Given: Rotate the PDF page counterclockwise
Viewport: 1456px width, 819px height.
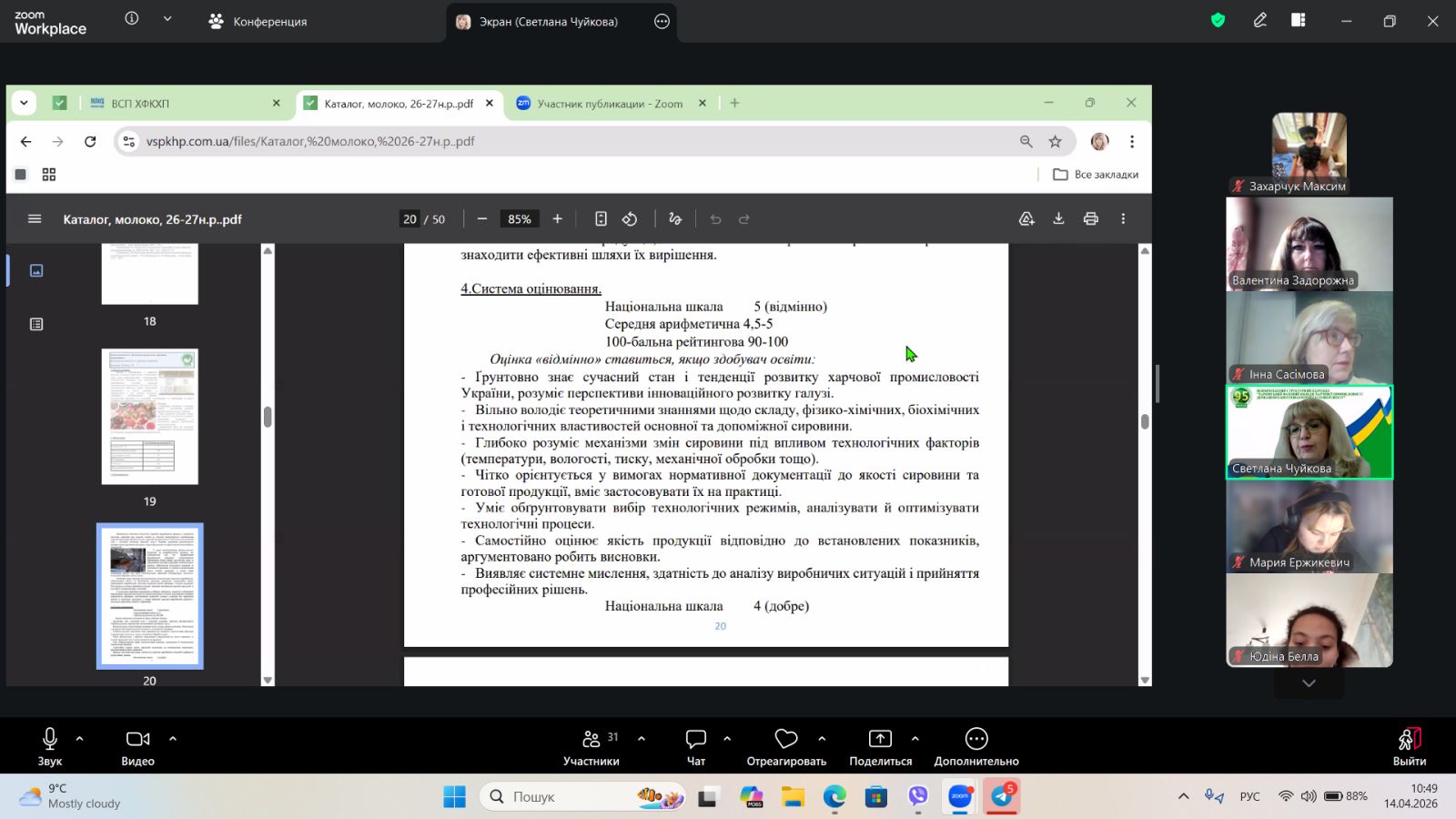Looking at the screenshot, I should click(630, 219).
